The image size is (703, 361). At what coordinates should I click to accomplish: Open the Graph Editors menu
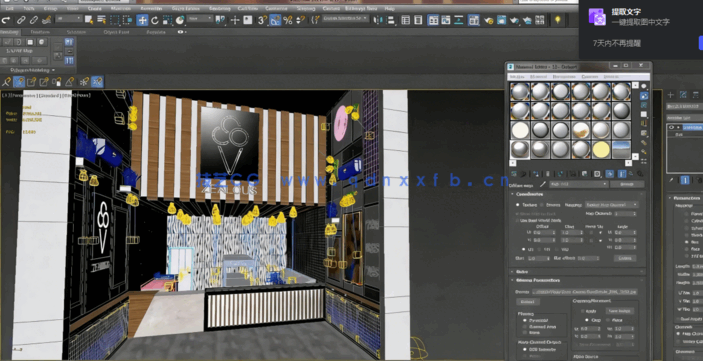point(186,9)
